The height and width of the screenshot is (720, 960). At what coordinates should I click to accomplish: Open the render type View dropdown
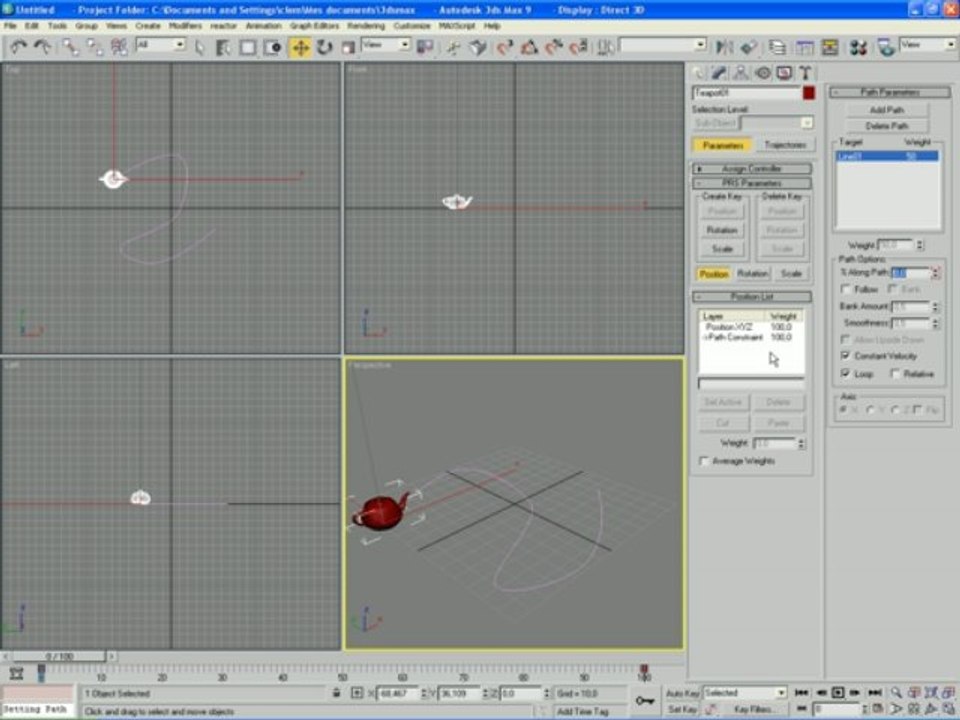(927, 45)
